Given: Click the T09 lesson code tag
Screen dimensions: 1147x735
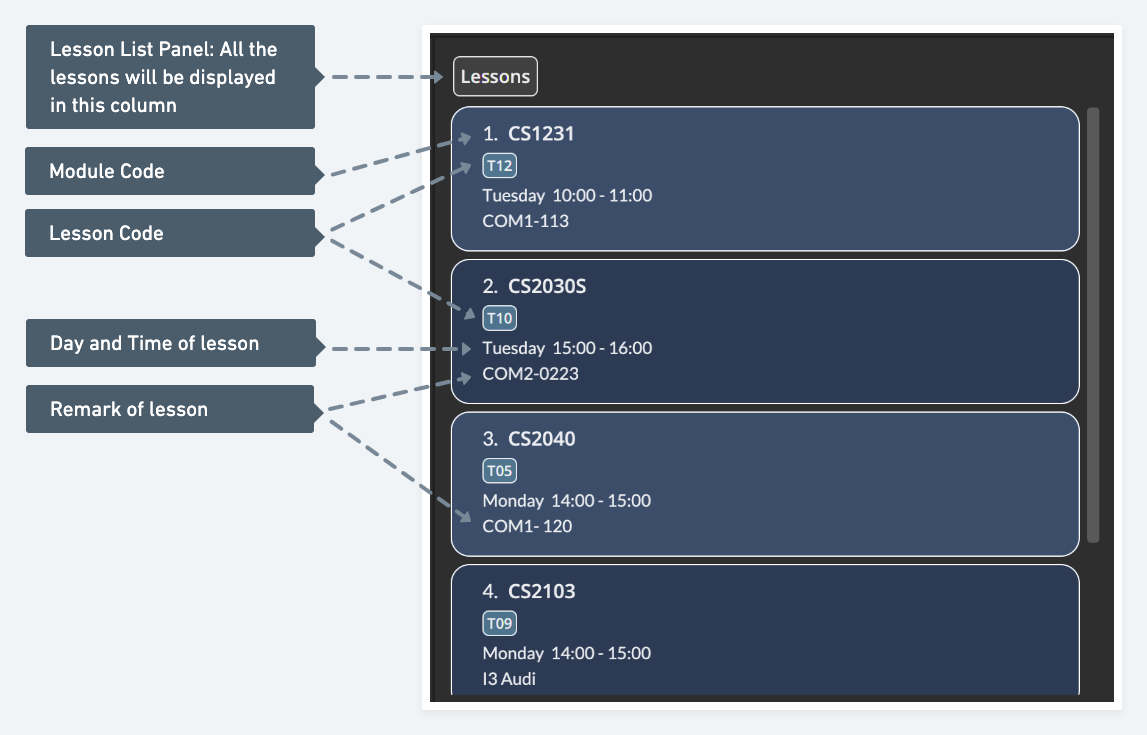Looking at the screenshot, I should [499, 624].
